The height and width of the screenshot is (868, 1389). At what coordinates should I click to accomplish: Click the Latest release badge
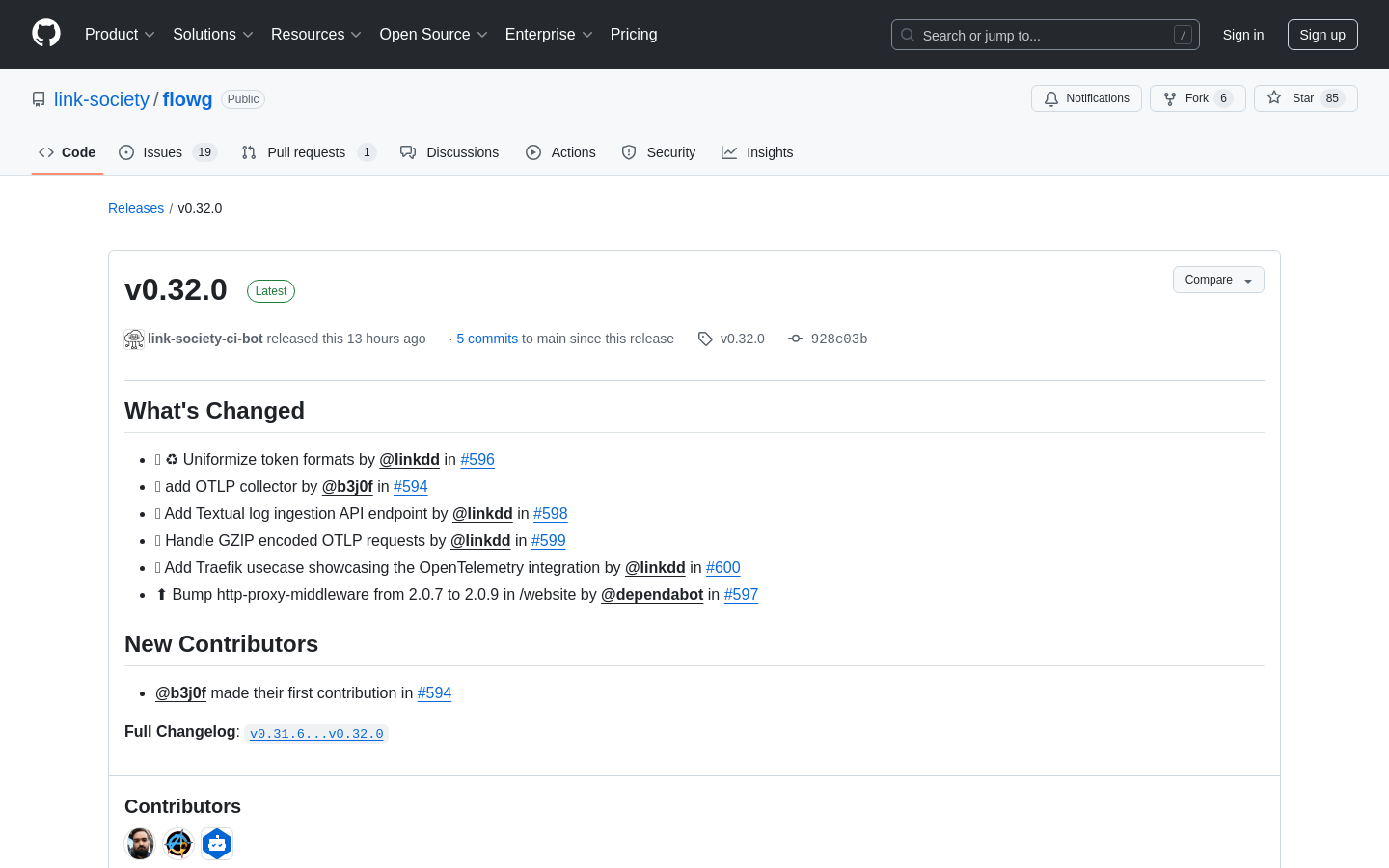point(271,291)
